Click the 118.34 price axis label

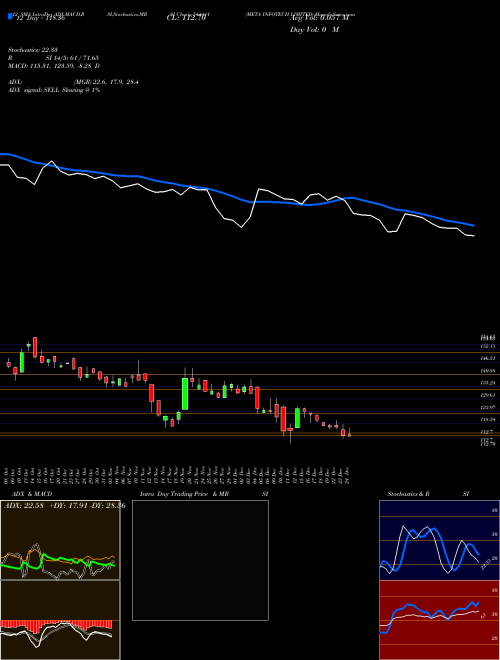[x=488, y=420]
